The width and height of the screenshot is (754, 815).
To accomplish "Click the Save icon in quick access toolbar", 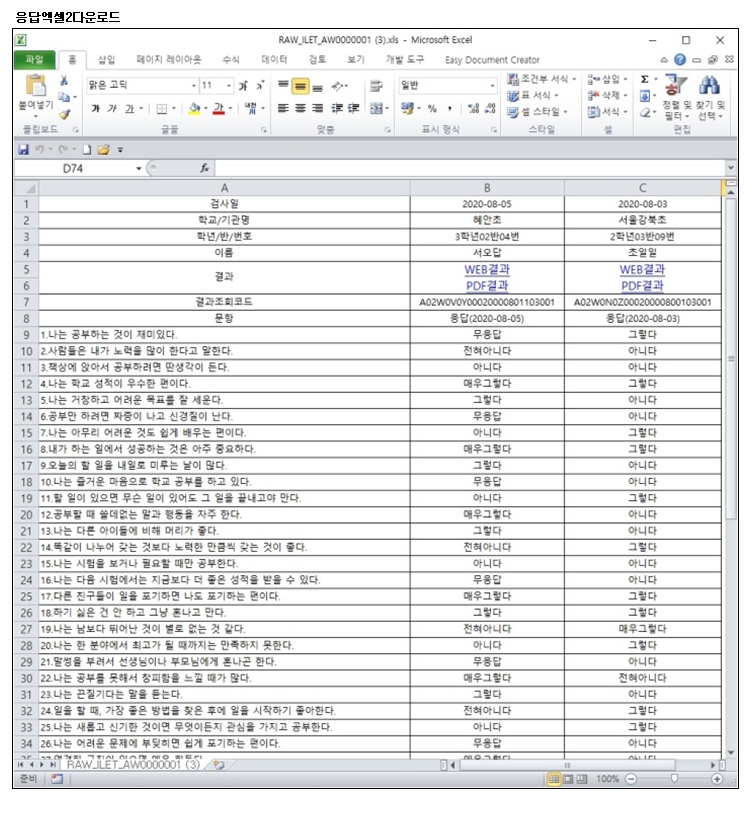I will point(24,149).
